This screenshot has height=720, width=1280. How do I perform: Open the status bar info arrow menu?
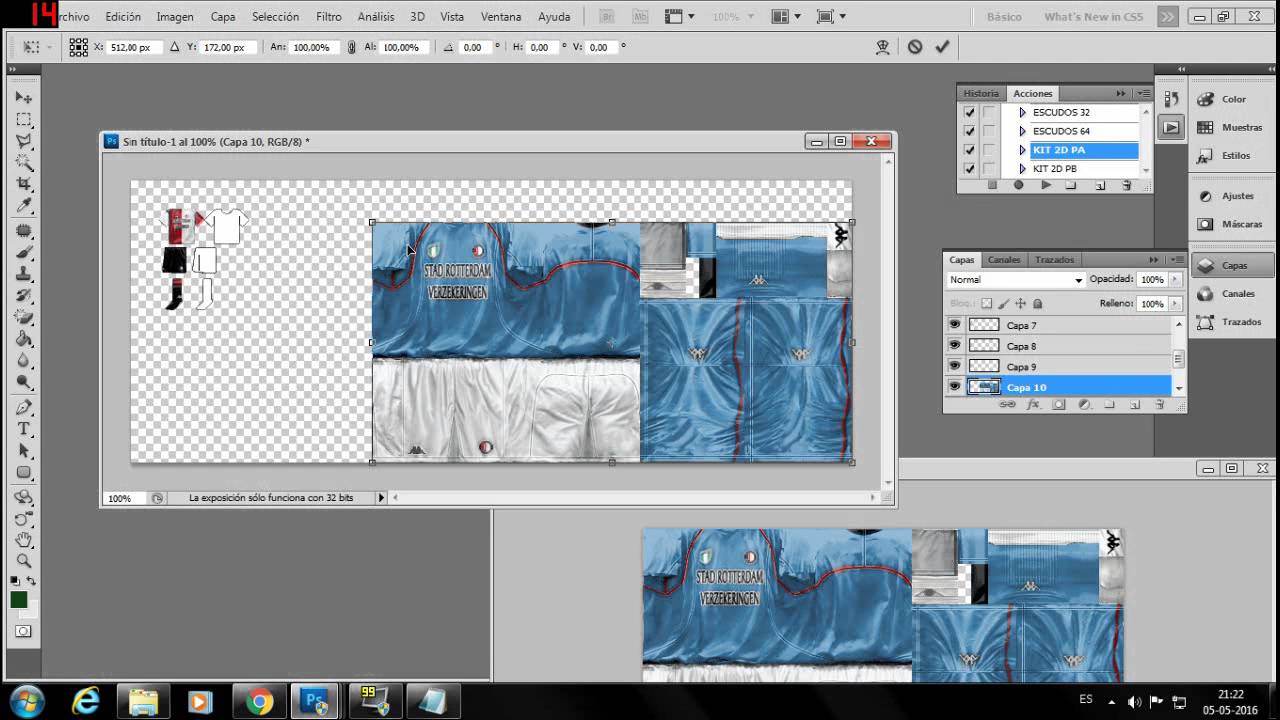381,497
